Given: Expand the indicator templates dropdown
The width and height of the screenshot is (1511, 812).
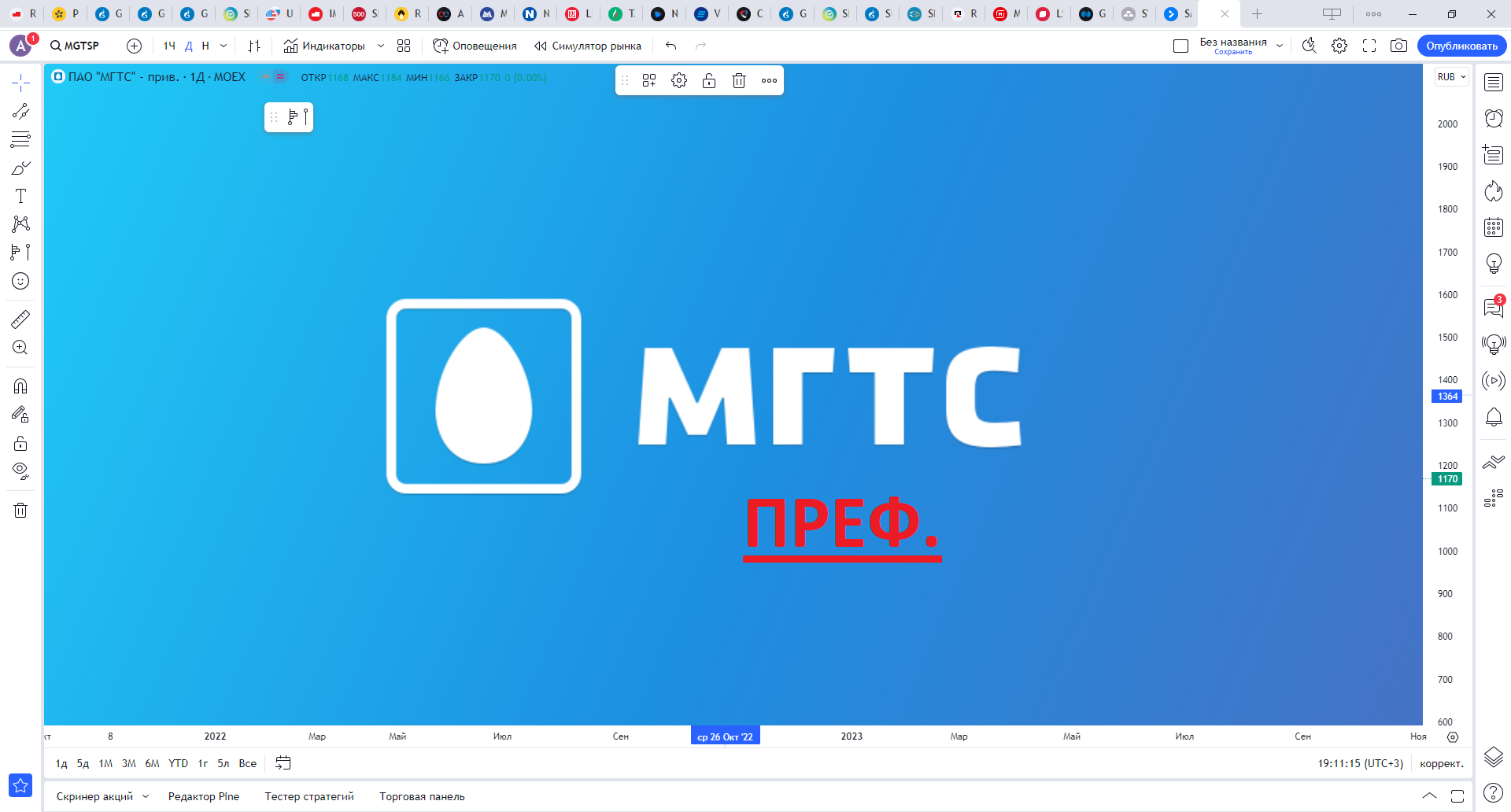Looking at the screenshot, I should tap(381, 46).
